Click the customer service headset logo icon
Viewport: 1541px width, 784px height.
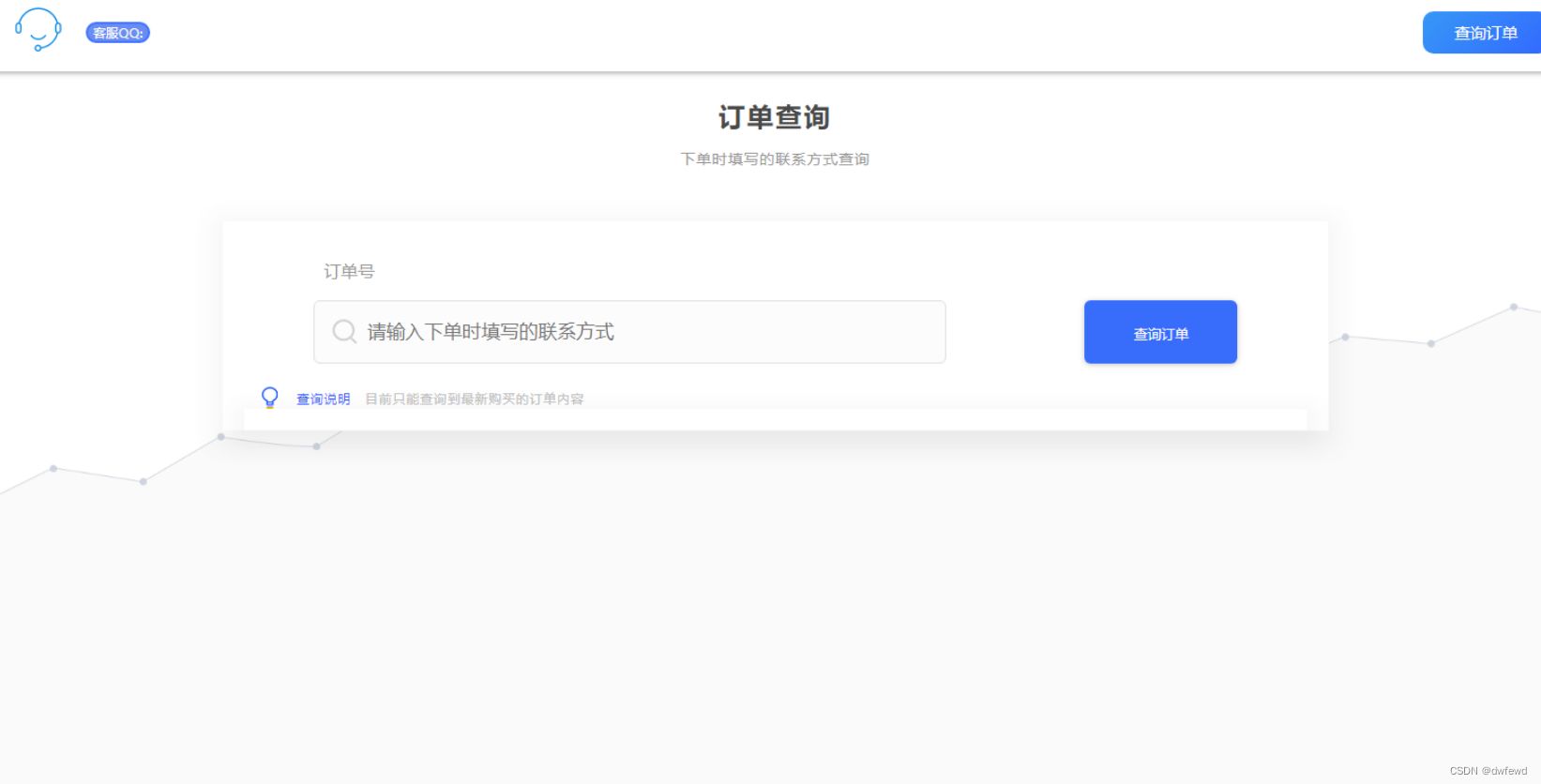click(38, 30)
